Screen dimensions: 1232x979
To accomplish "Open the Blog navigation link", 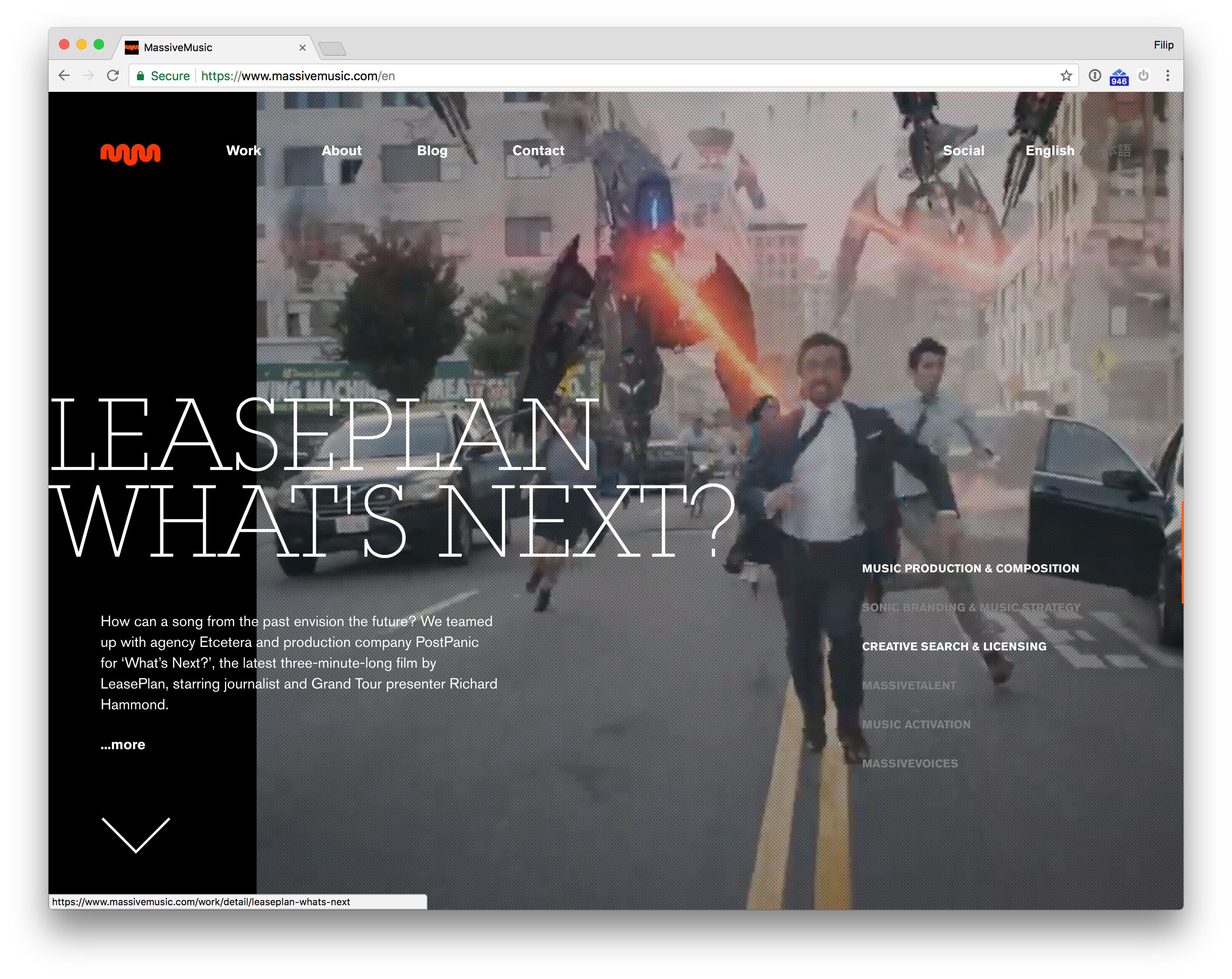I will [431, 151].
